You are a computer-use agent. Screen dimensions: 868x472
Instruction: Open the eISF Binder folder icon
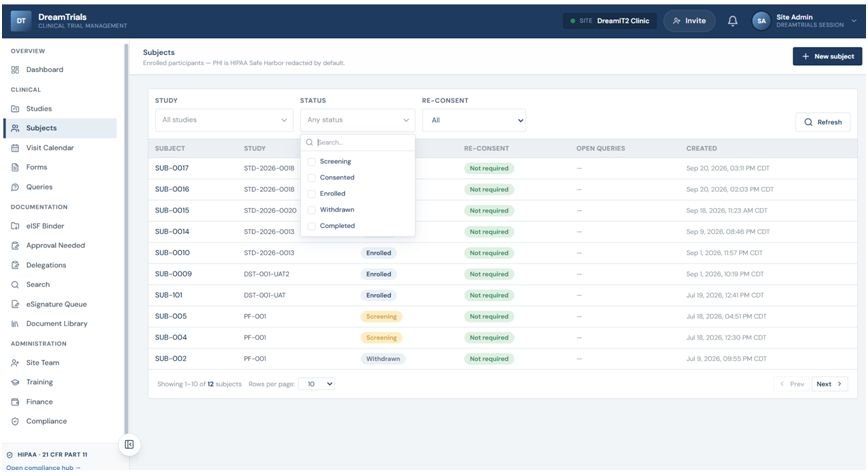pyautogui.click(x=15, y=226)
